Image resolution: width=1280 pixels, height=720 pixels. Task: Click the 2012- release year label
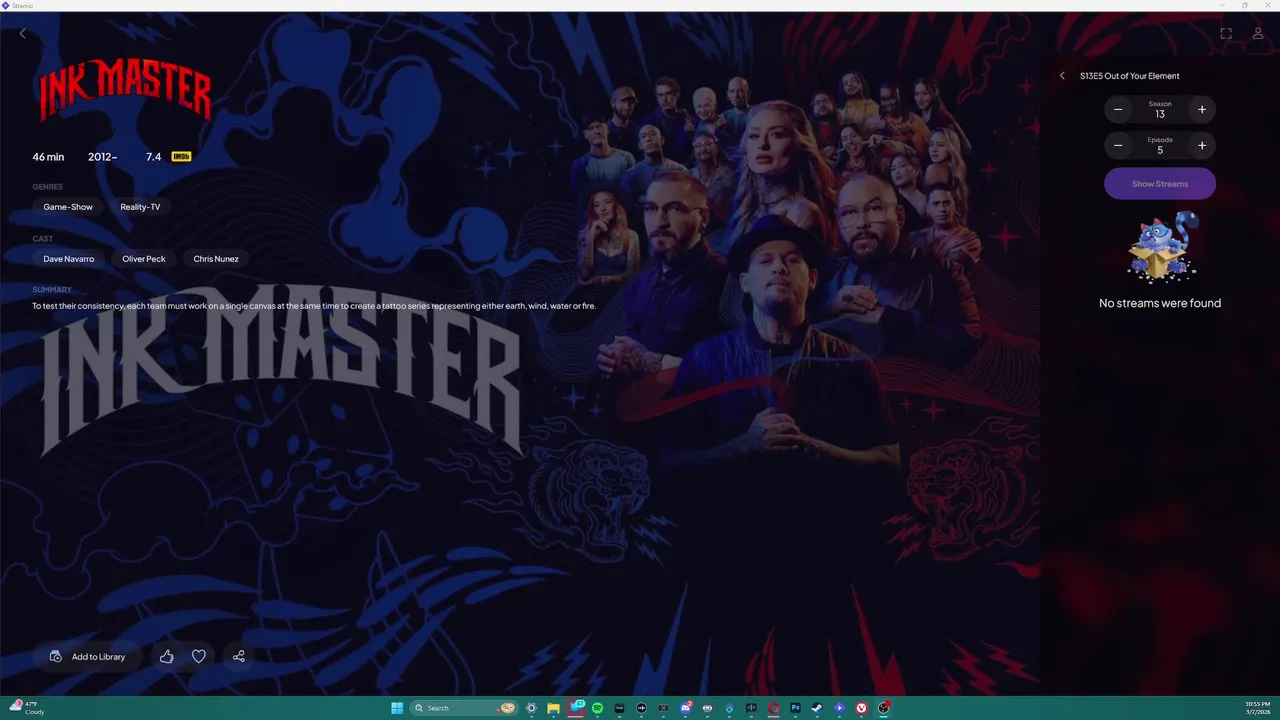coord(102,157)
